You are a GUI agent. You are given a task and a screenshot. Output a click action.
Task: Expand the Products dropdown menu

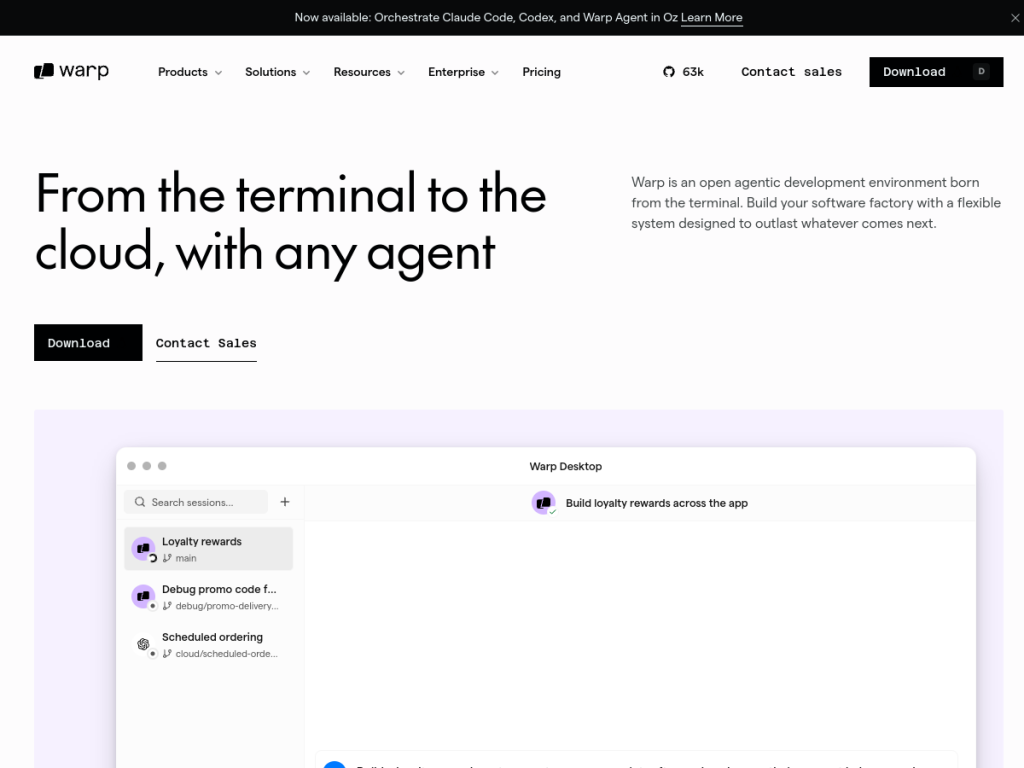click(x=190, y=72)
